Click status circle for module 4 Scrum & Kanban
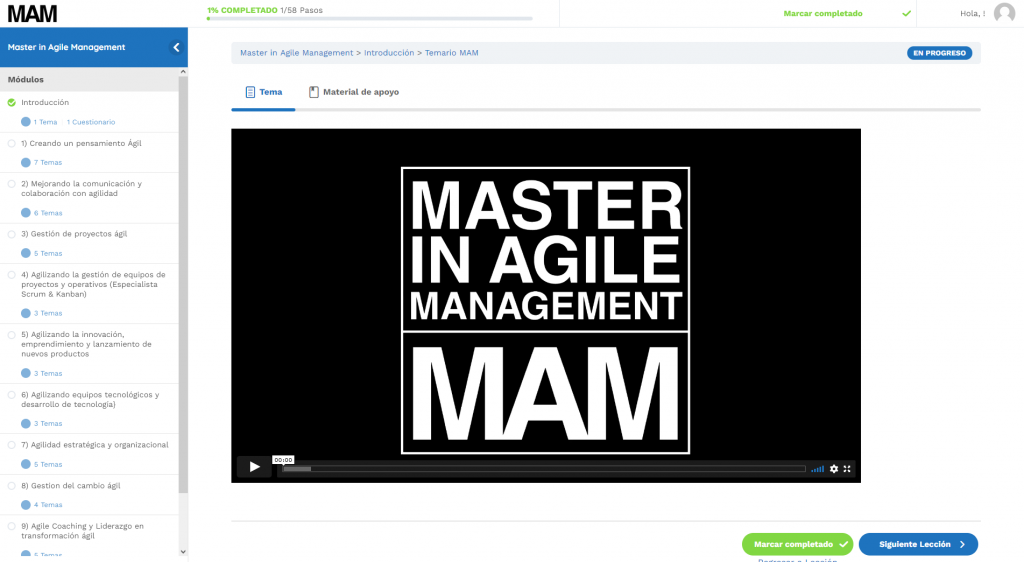 click(12, 275)
